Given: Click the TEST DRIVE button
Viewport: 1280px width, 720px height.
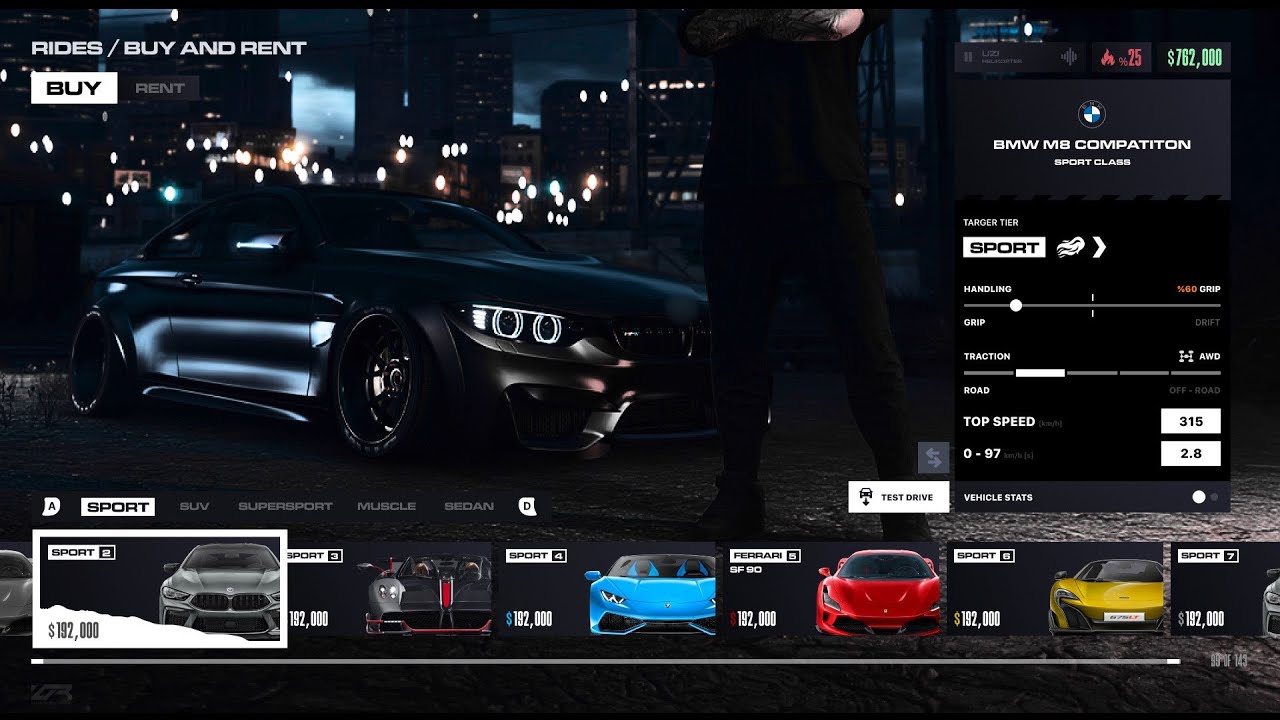Looking at the screenshot, I should (x=898, y=497).
